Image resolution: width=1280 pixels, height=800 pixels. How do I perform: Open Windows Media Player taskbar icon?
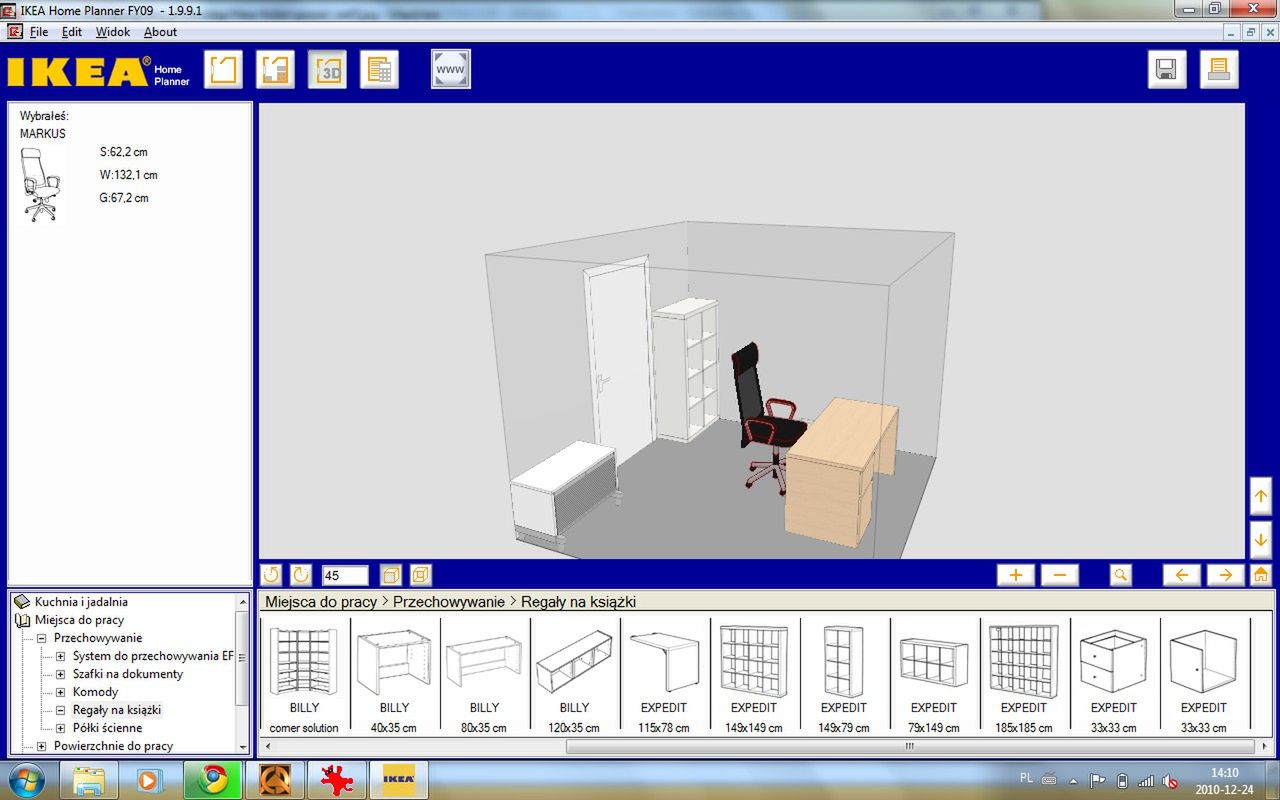150,780
